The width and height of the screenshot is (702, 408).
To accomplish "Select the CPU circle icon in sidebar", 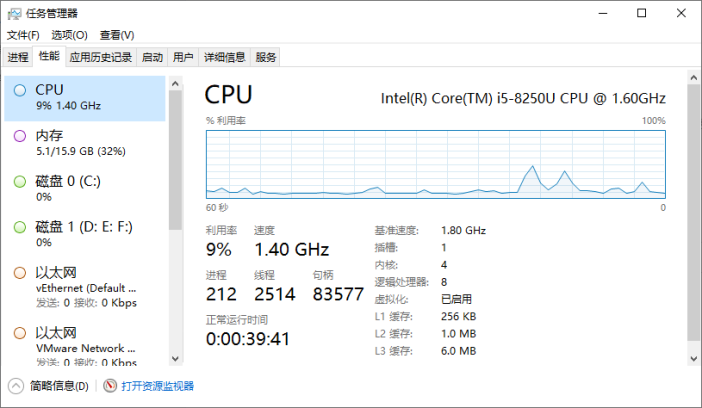I will click(20, 90).
